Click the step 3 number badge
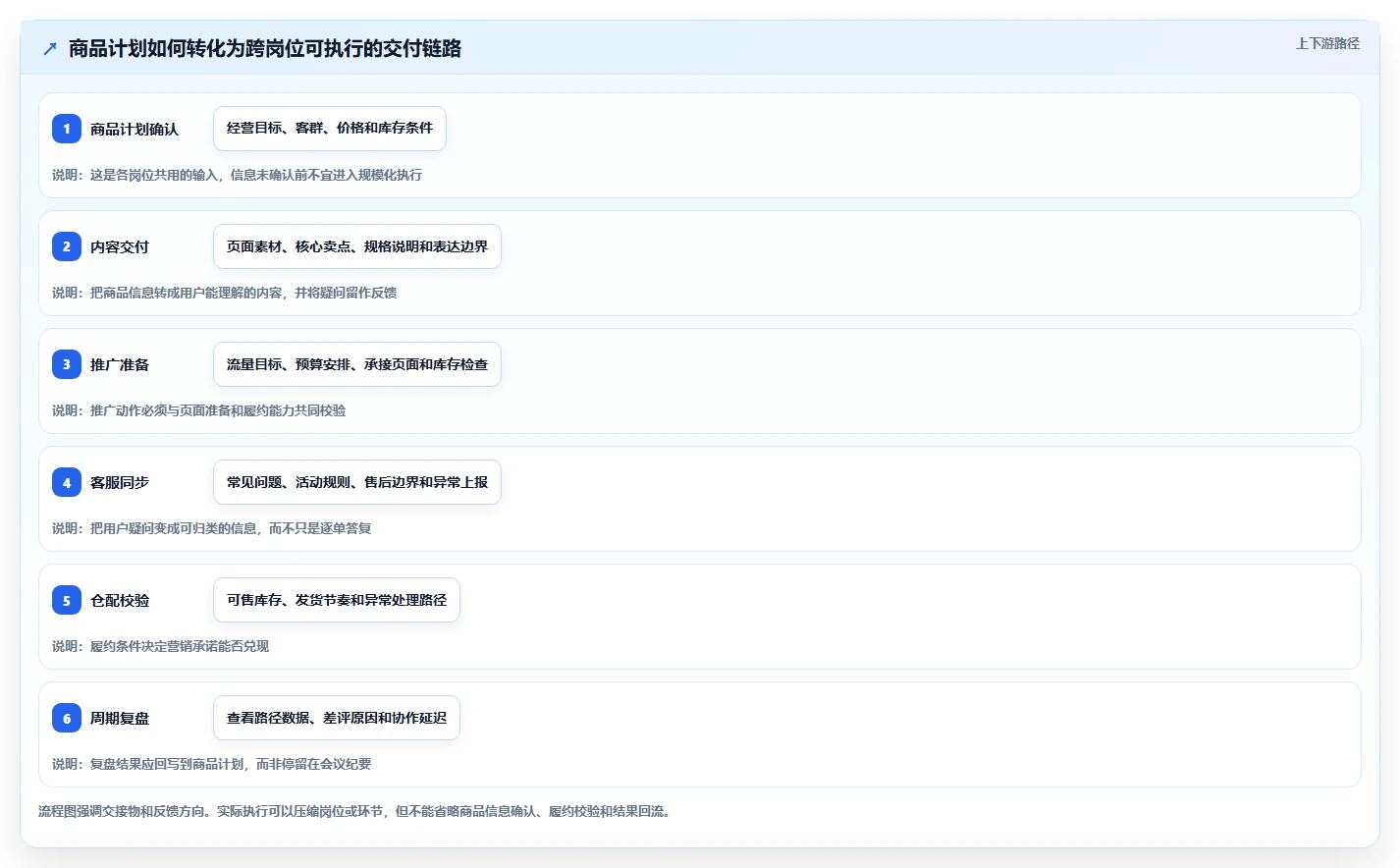1400x868 pixels. point(67,364)
